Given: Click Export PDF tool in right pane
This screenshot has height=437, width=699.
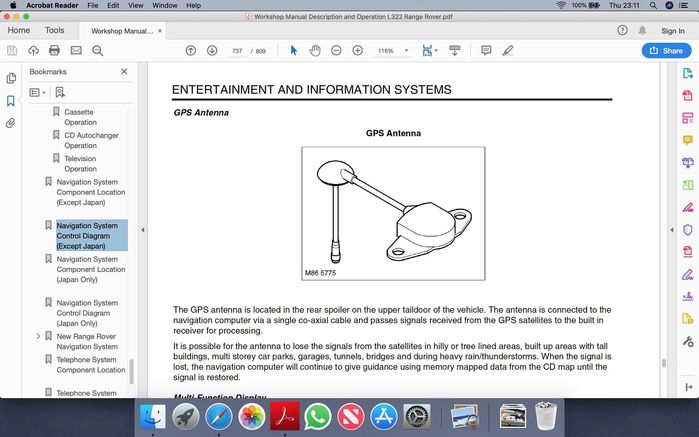Looking at the screenshot, I should coord(687,73).
